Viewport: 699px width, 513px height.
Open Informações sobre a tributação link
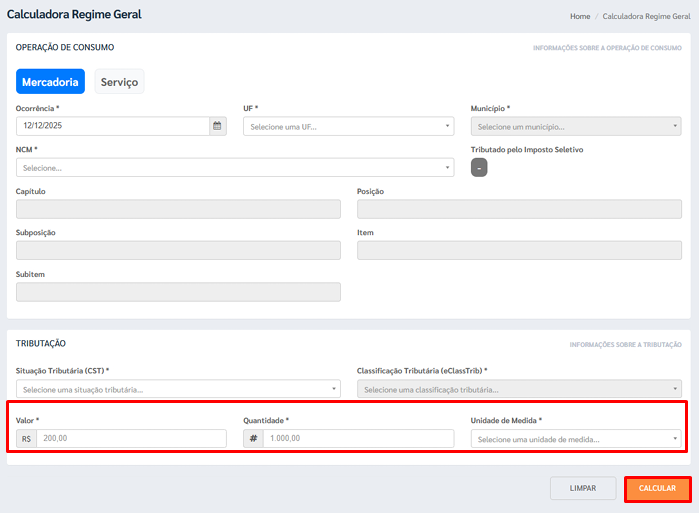tap(625, 344)
